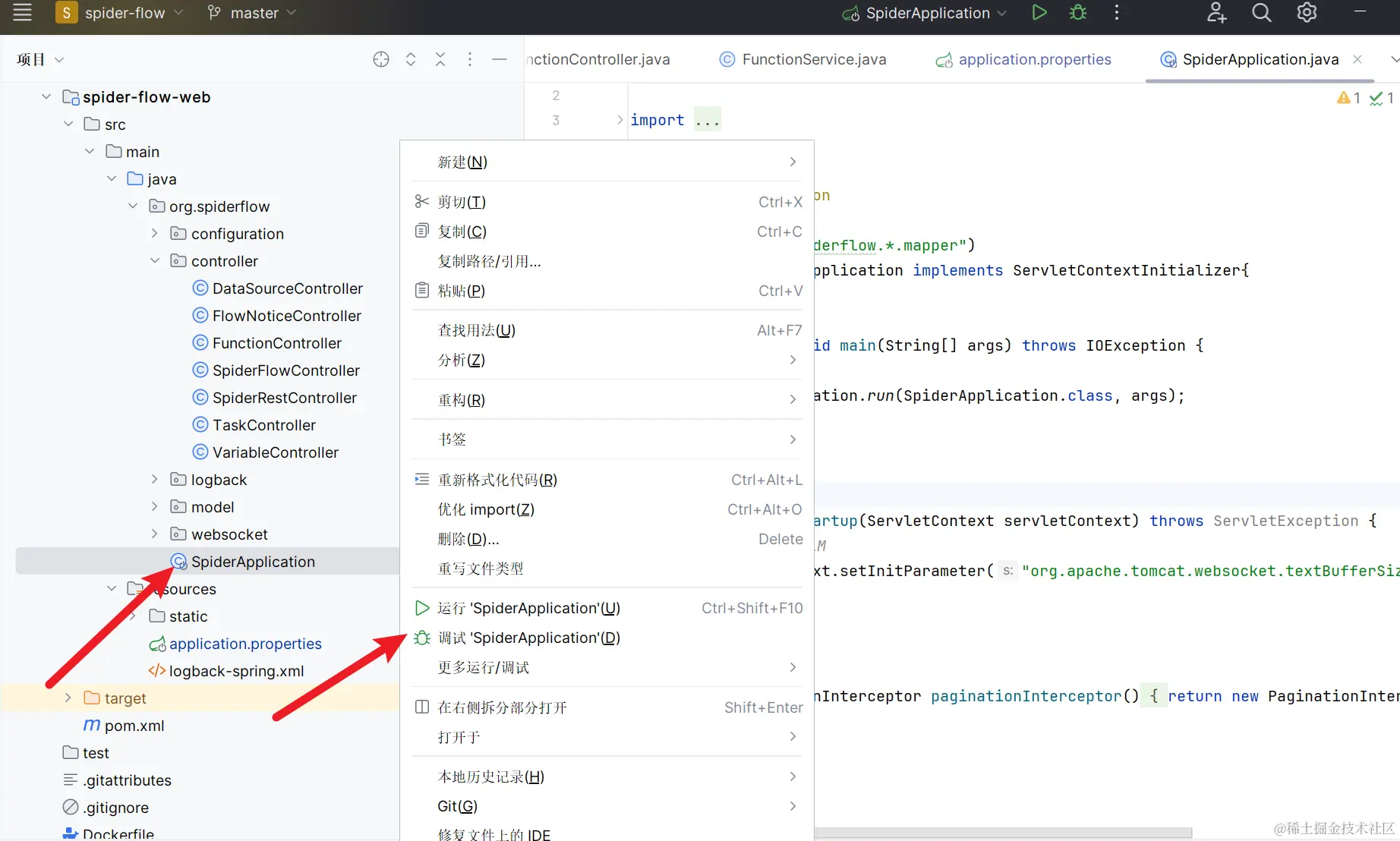Collapse the src folder
The image size is (1400, 841).
(68, 124)
